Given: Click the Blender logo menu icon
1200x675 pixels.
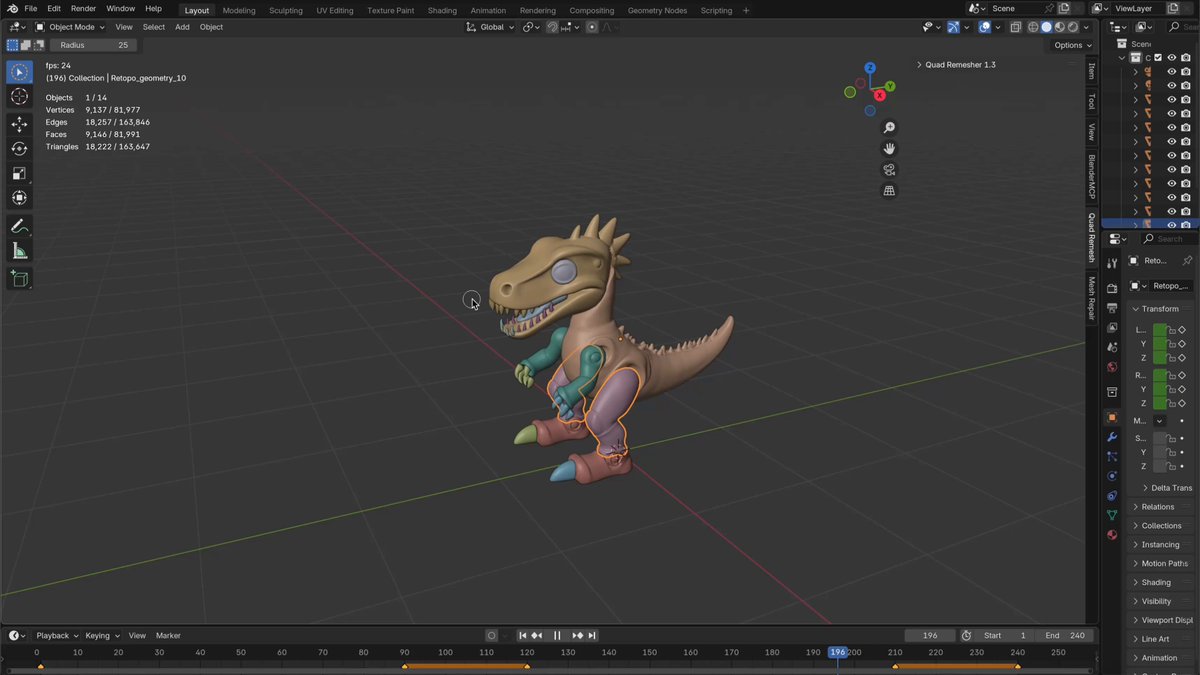Looking at the screenshot, I should tap(11, 9).
